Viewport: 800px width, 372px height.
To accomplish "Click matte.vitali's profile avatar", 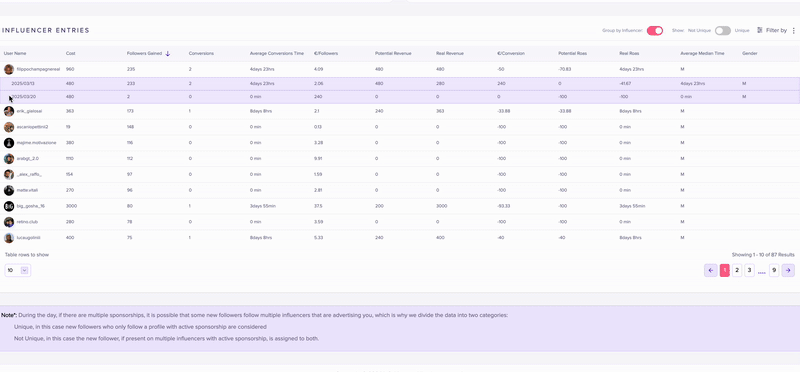I will pyautogui.click(x=9, y=190).
